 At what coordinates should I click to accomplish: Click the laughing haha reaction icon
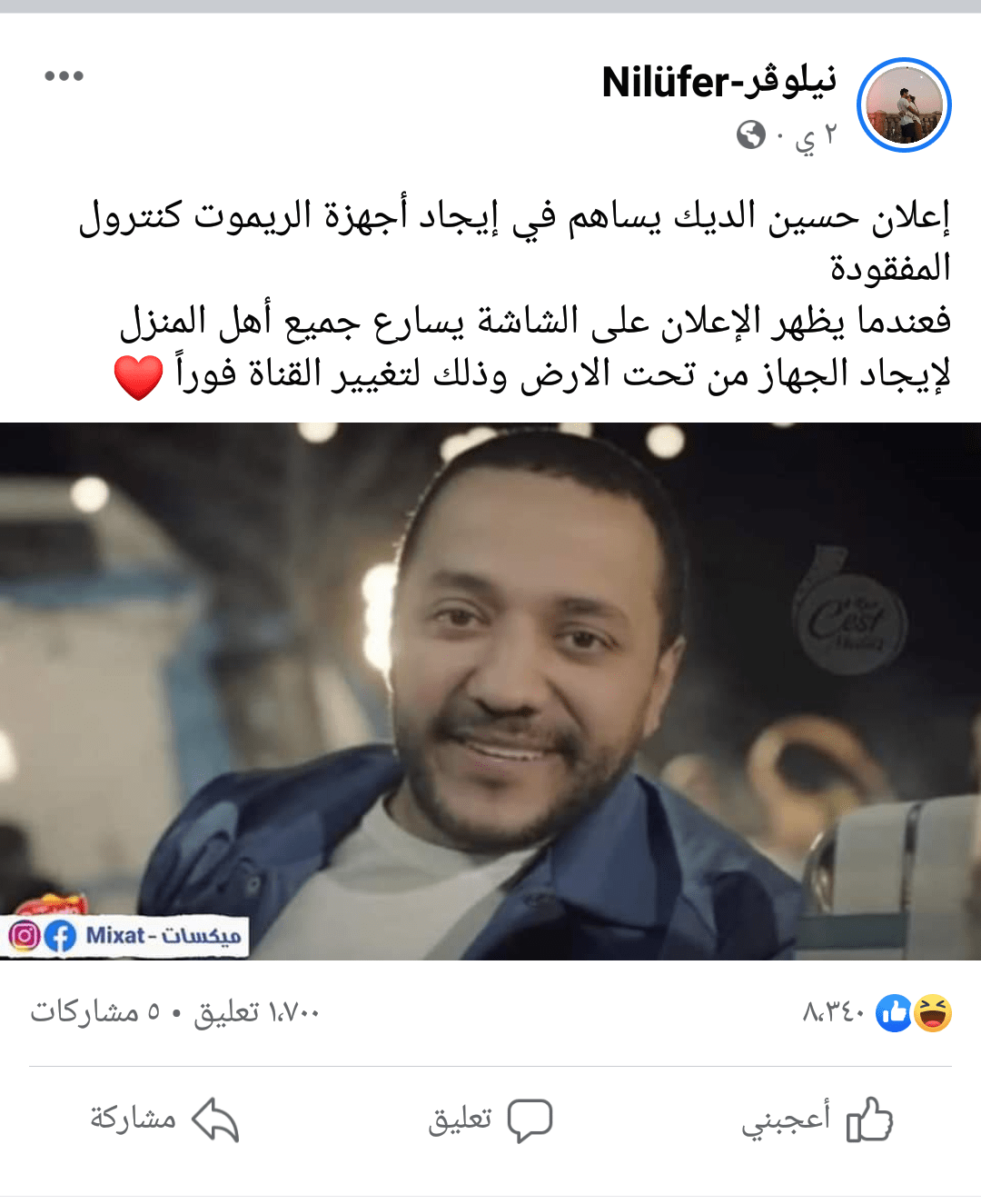point(933,1012)
